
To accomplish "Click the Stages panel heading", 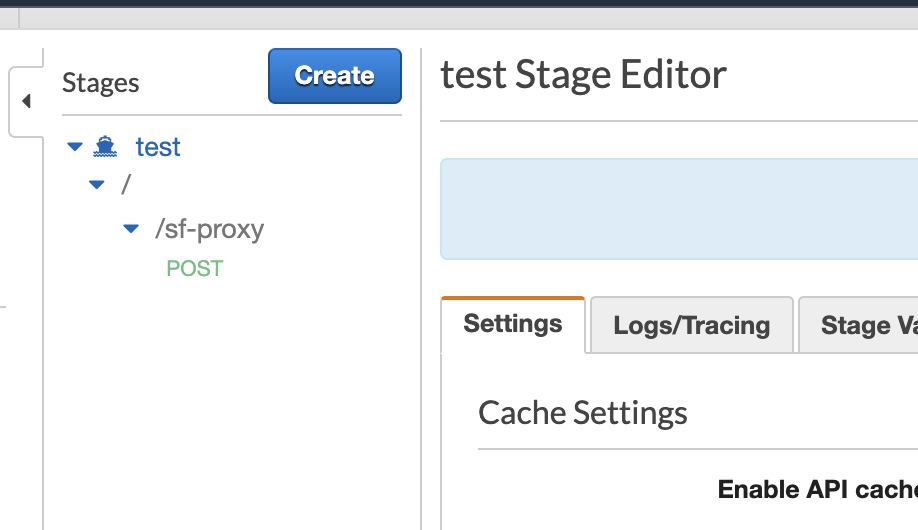I will point(101,83).
